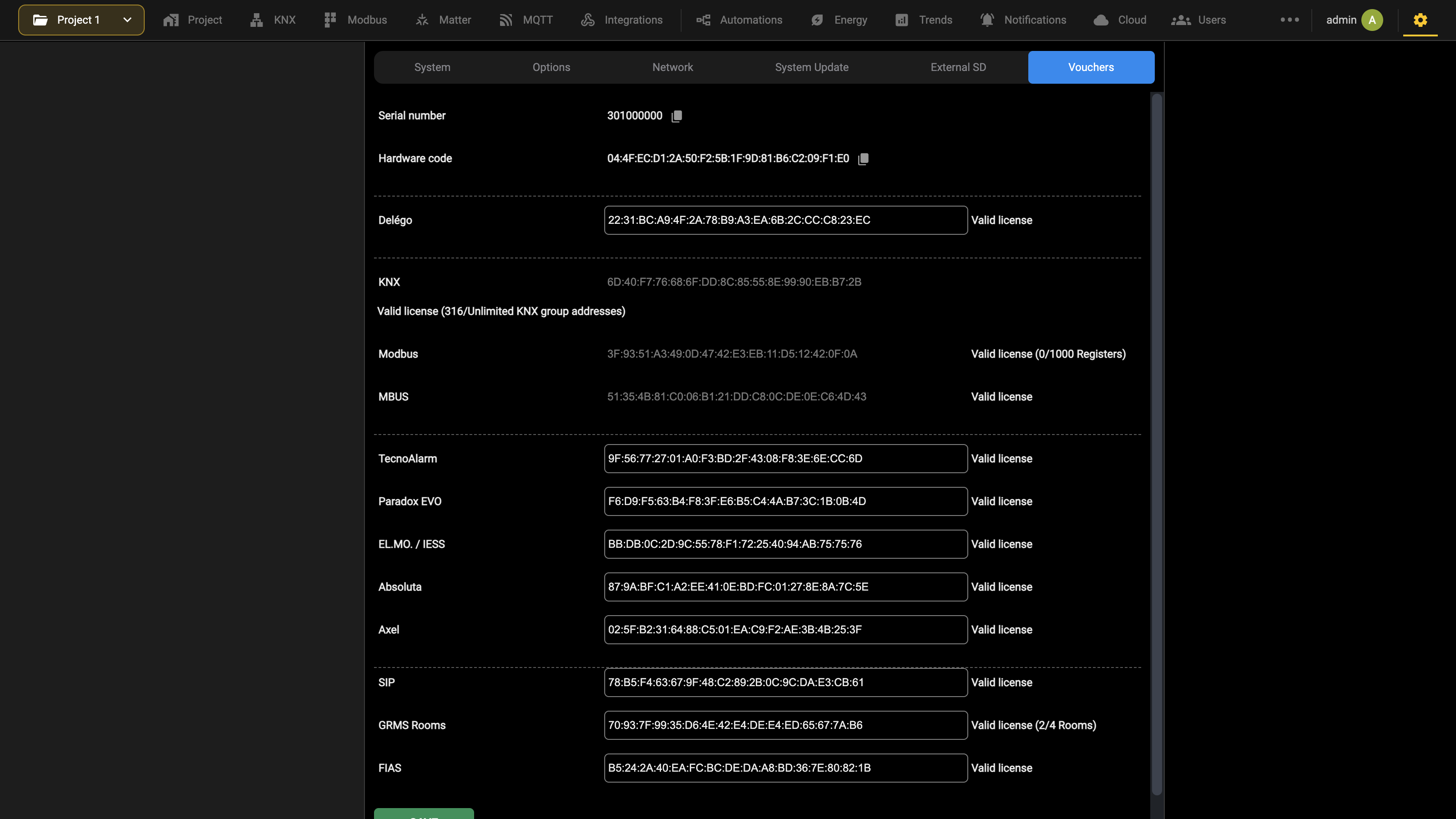The width and height of the screenshot is (1456, 819).
Task: Select the Vouchers tab
Action: coord(1091,67)
